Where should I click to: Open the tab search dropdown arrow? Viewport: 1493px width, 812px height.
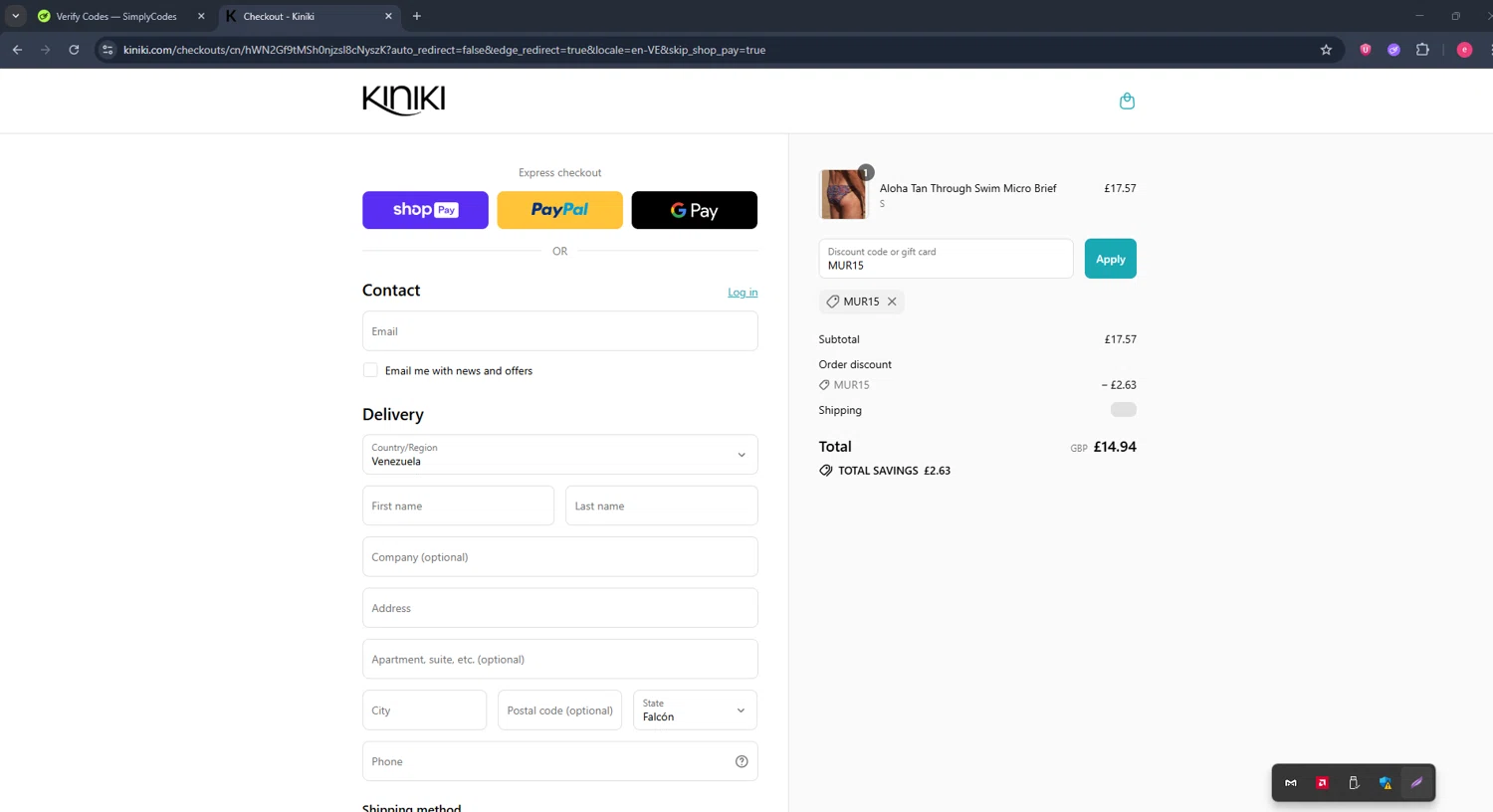16,16
